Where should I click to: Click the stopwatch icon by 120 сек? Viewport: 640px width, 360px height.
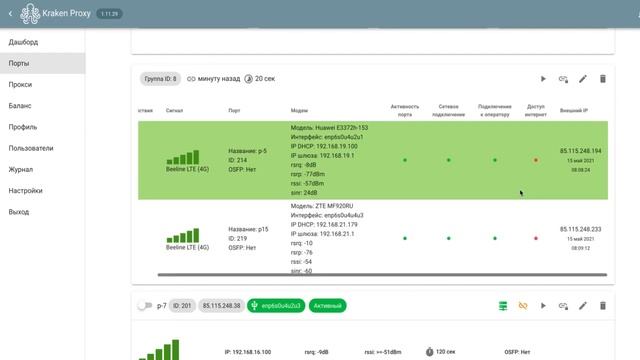(x=429, y=352)
